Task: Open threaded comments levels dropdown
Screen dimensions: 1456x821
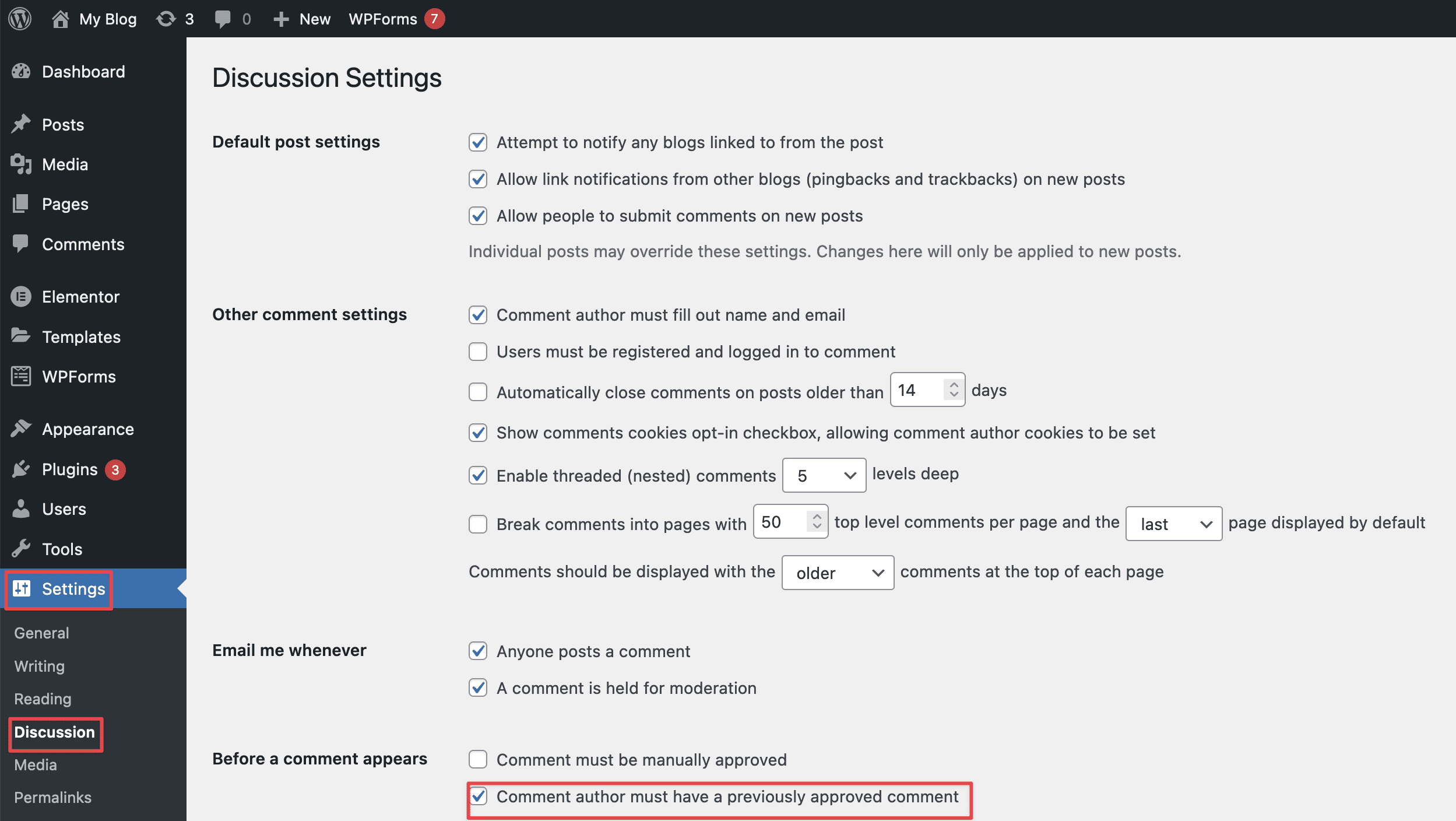Action: point(824,476)
